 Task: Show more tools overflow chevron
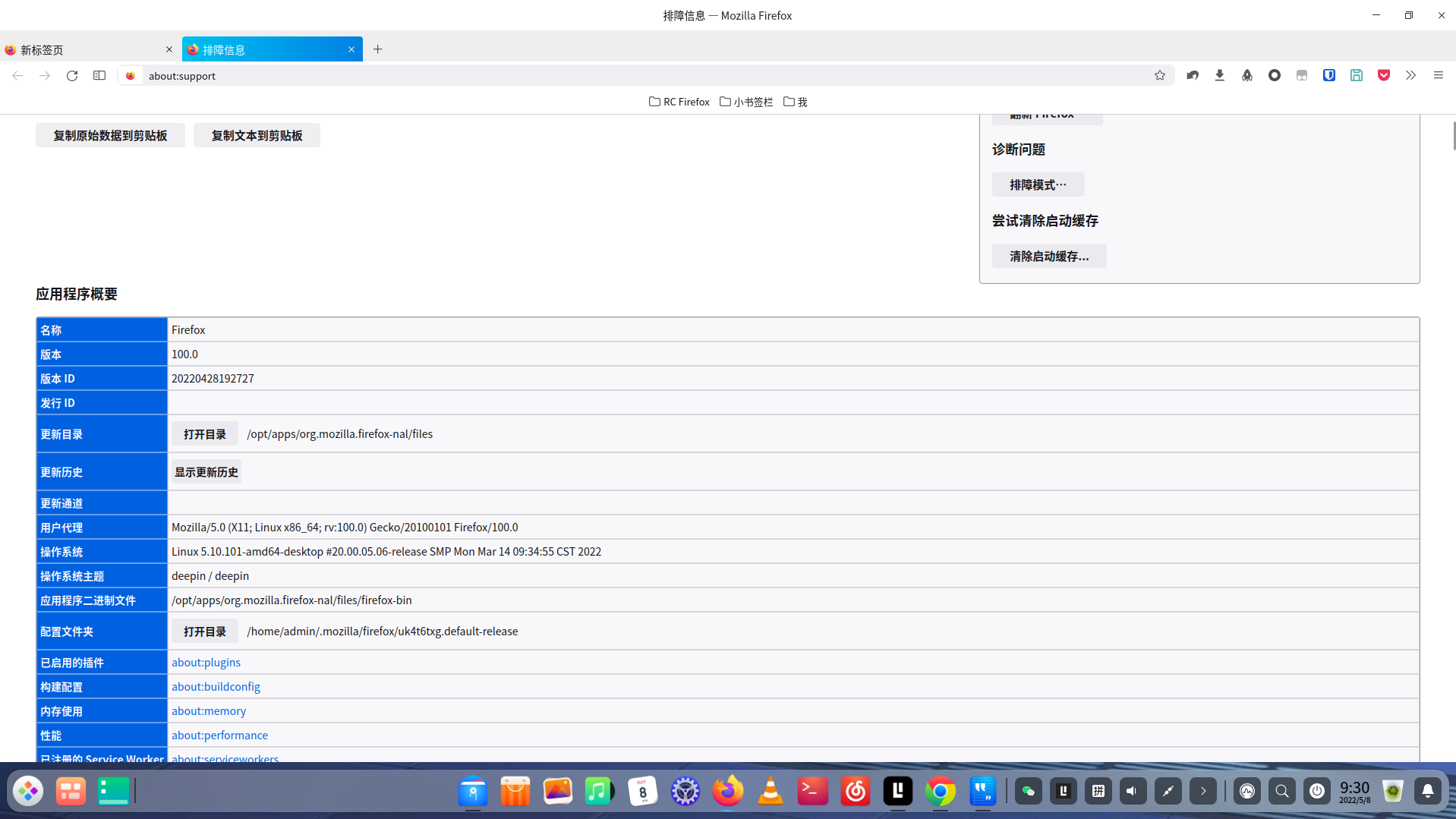tap(1410, 75)
